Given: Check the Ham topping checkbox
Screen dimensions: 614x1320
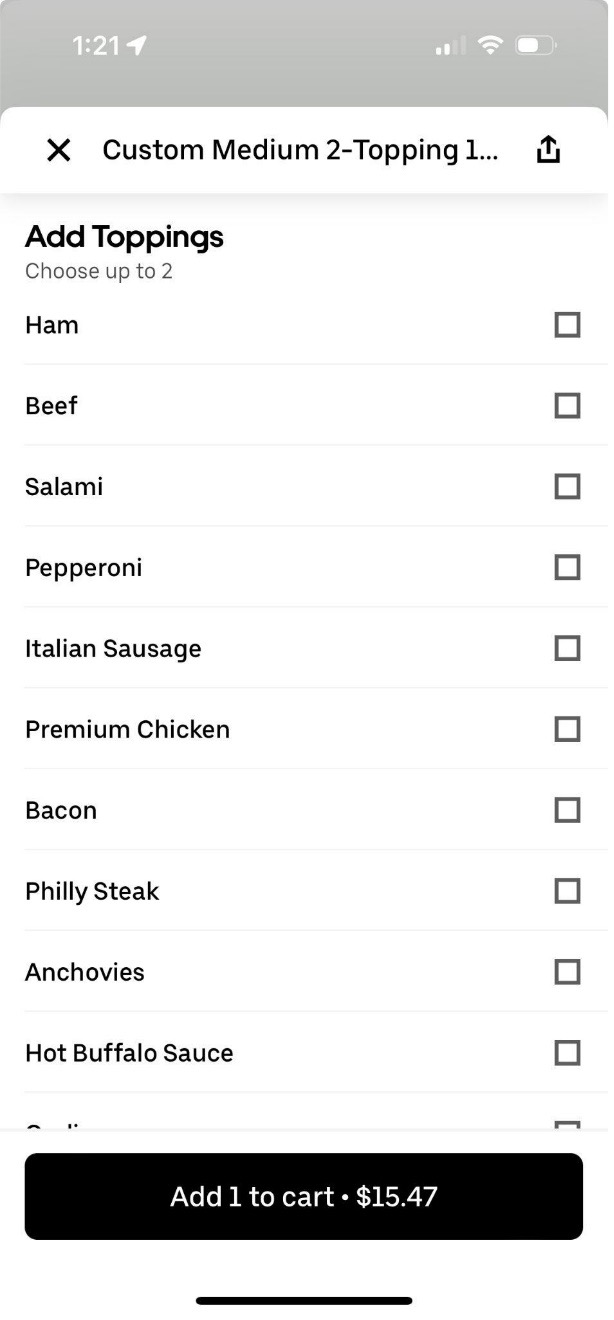Looking at the screenshot, I should [x=567, y=325].
